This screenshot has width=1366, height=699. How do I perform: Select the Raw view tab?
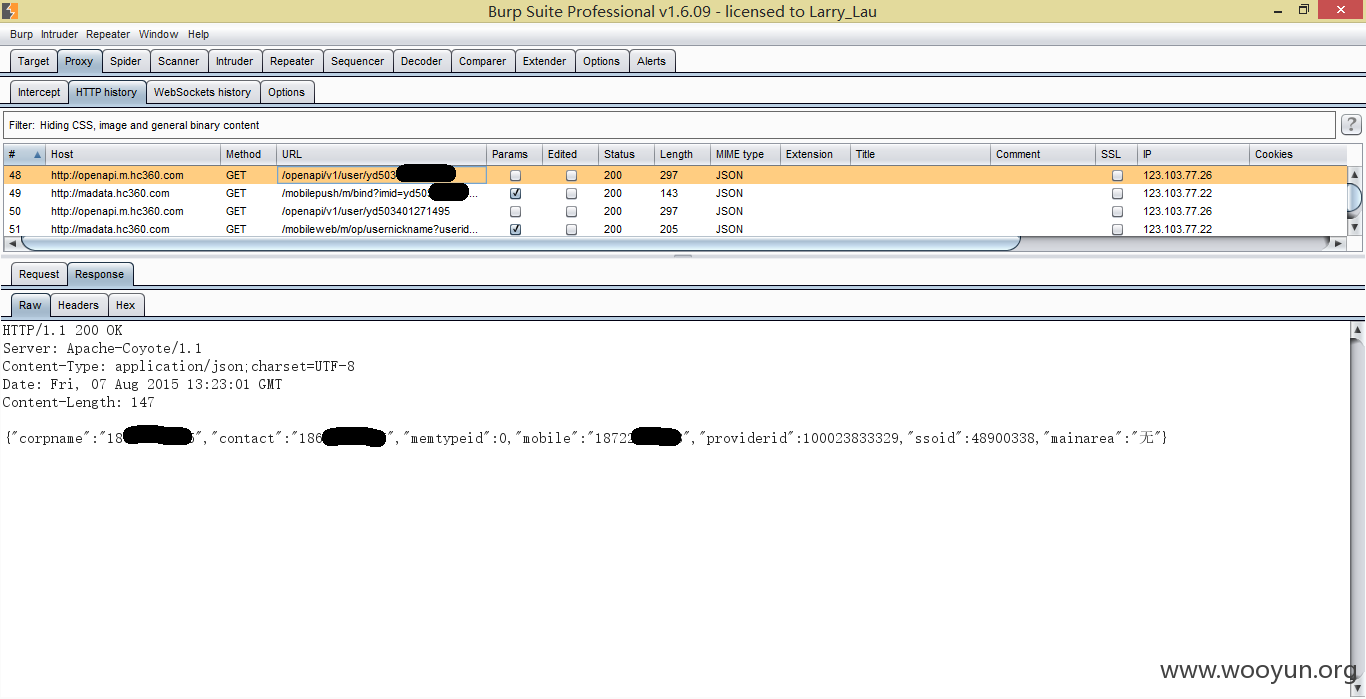30,305
